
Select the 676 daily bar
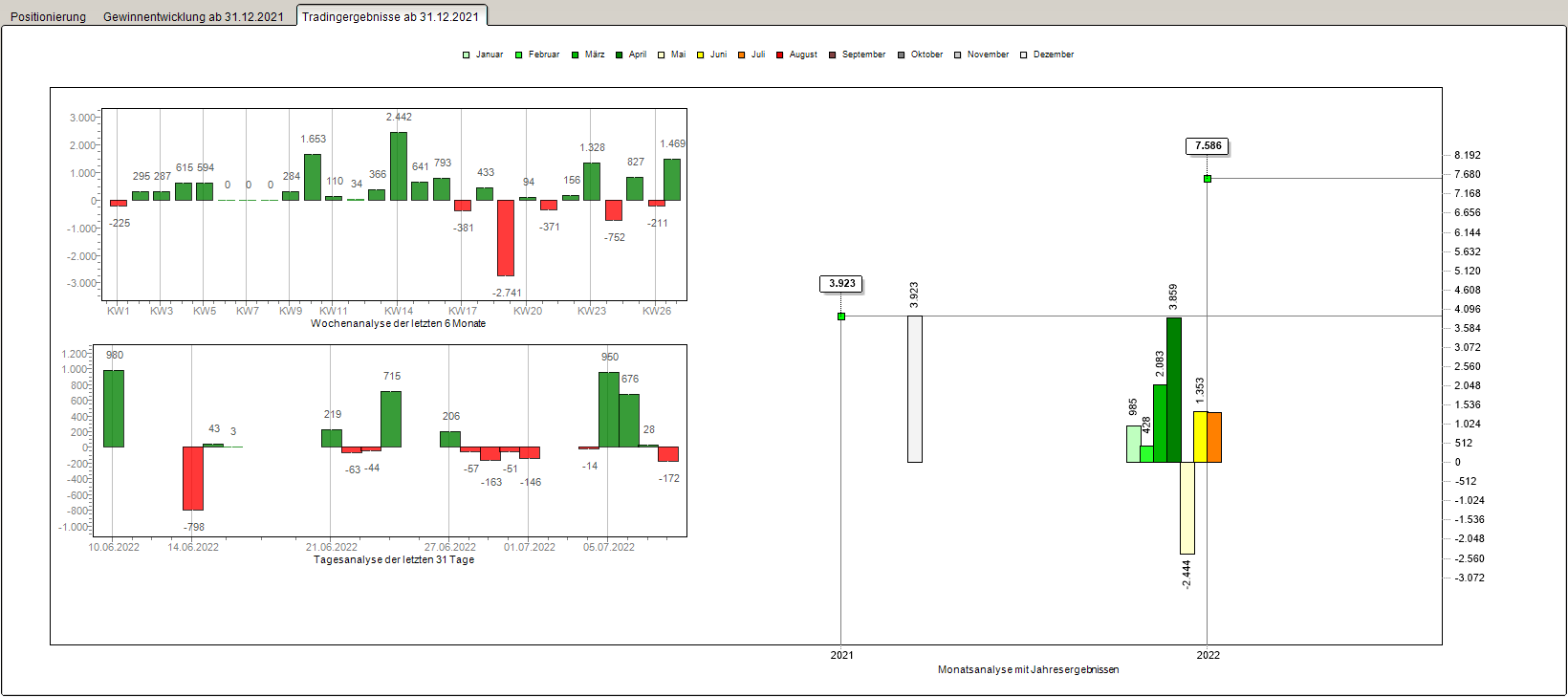(629, 421)
